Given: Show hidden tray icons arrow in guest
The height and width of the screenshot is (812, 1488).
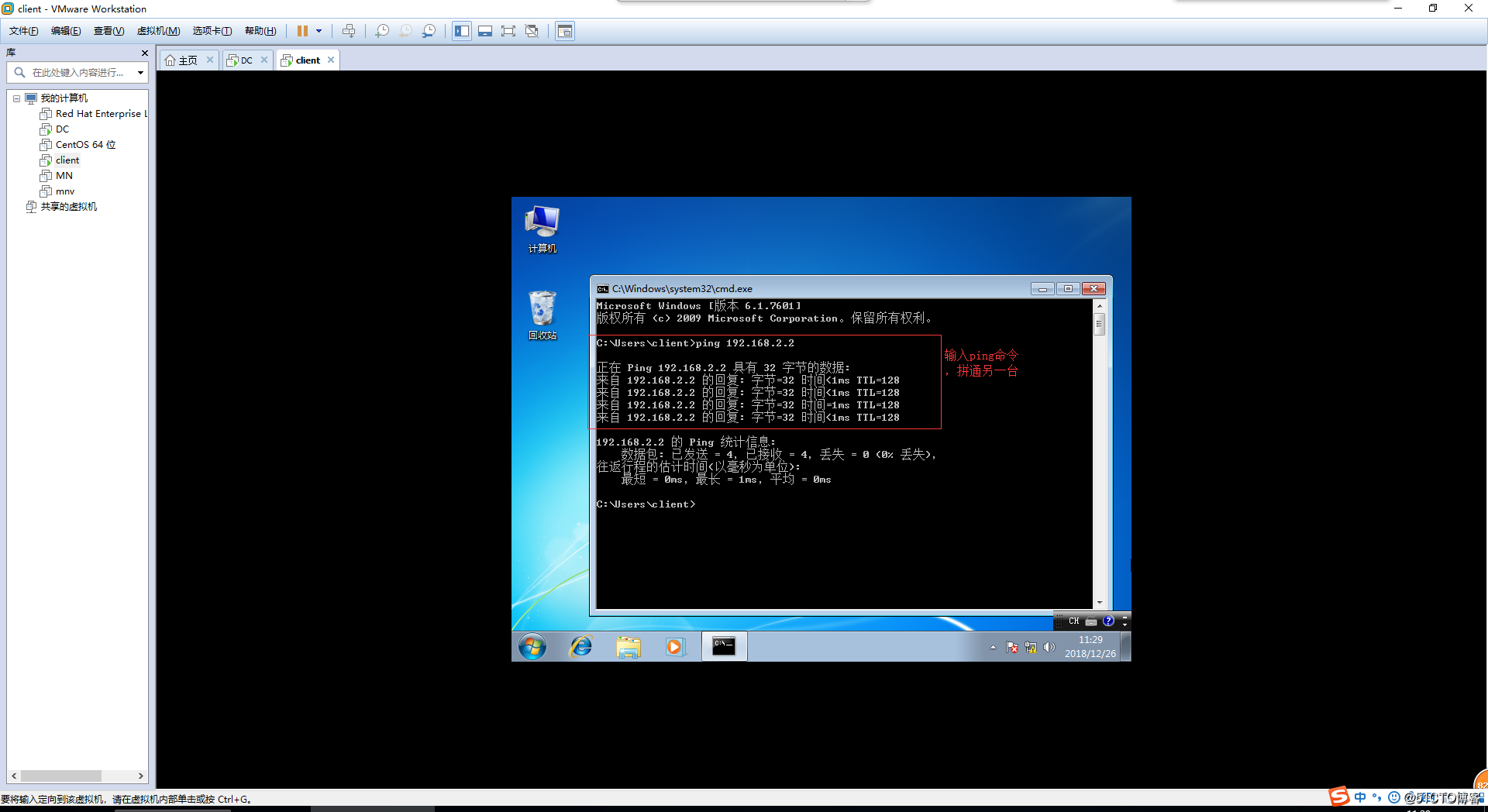Looking at the screenshot, I should coord(993,647).
